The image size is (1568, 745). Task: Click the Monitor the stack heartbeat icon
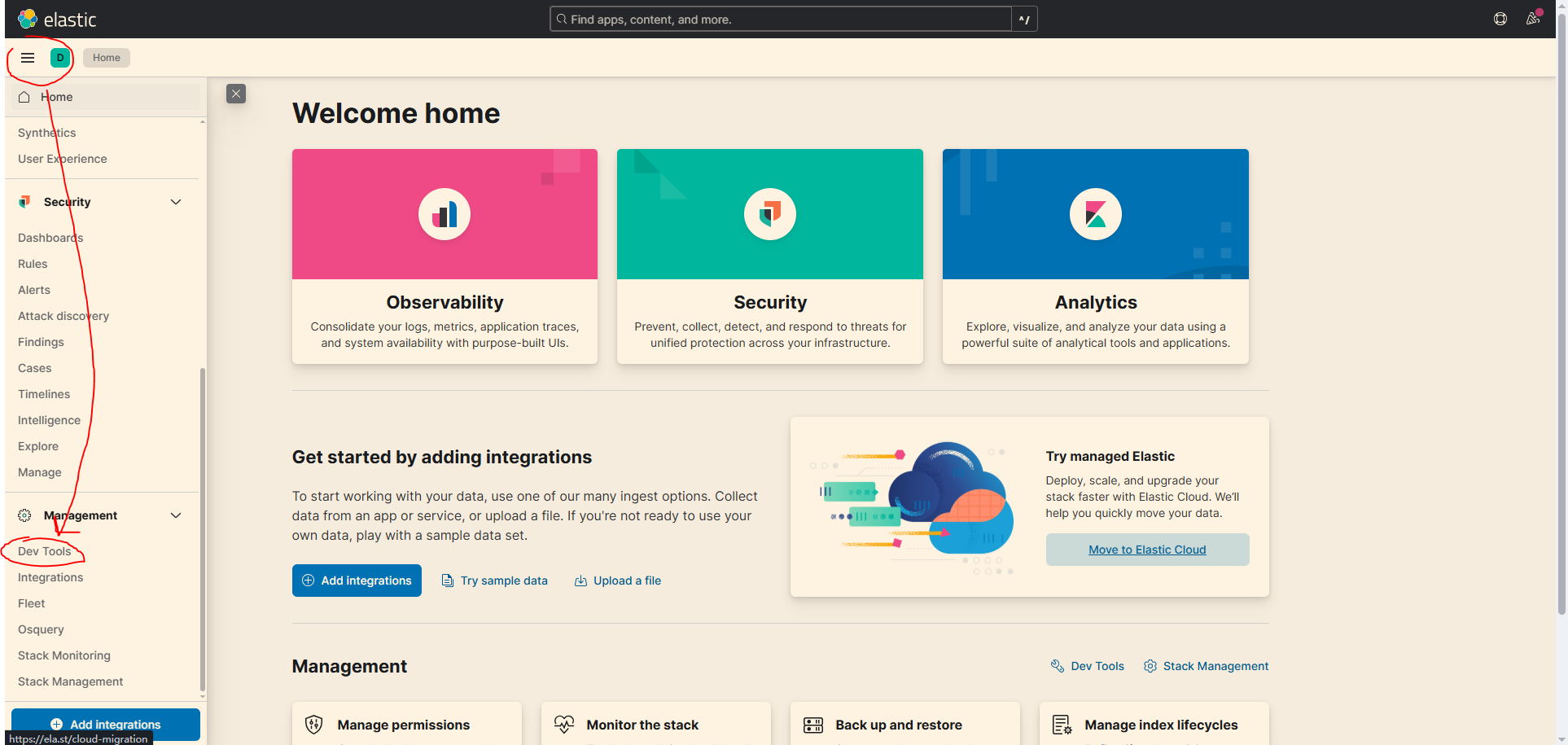click(x=564, y=725)
